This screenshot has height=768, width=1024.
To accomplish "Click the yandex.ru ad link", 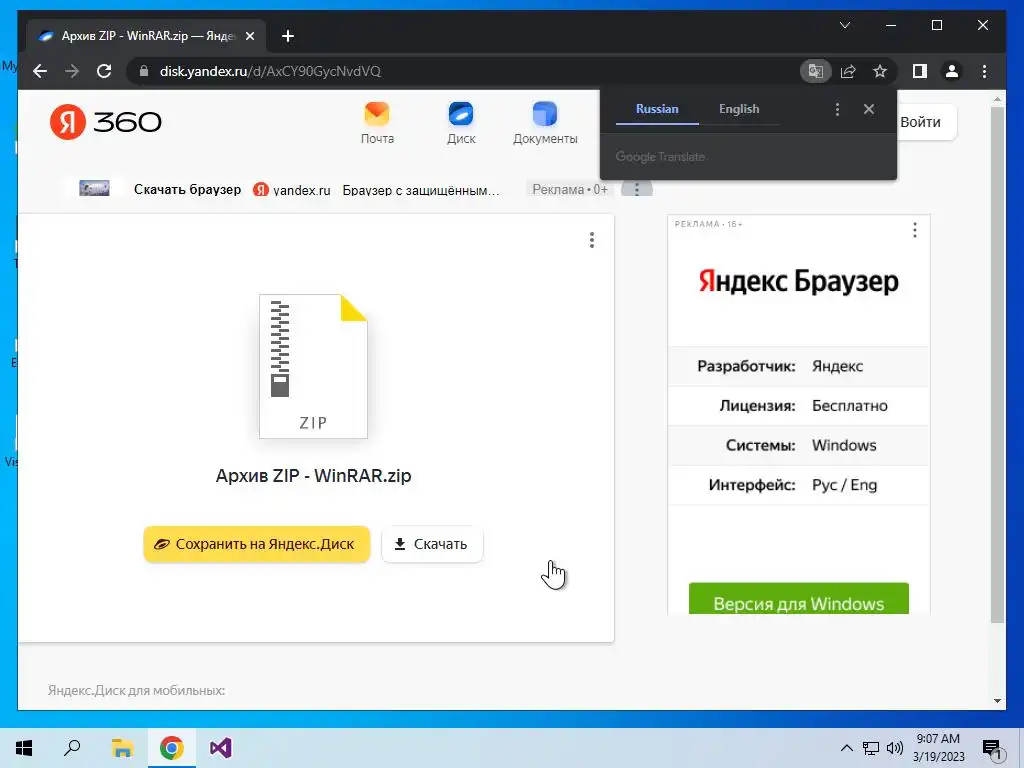I will click(x=292, y=190).
